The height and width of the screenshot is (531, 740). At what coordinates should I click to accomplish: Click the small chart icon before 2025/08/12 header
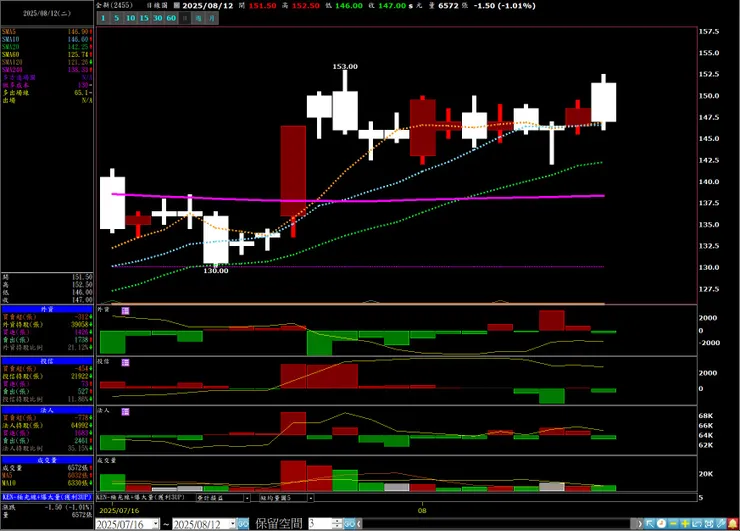click(177, 6)
